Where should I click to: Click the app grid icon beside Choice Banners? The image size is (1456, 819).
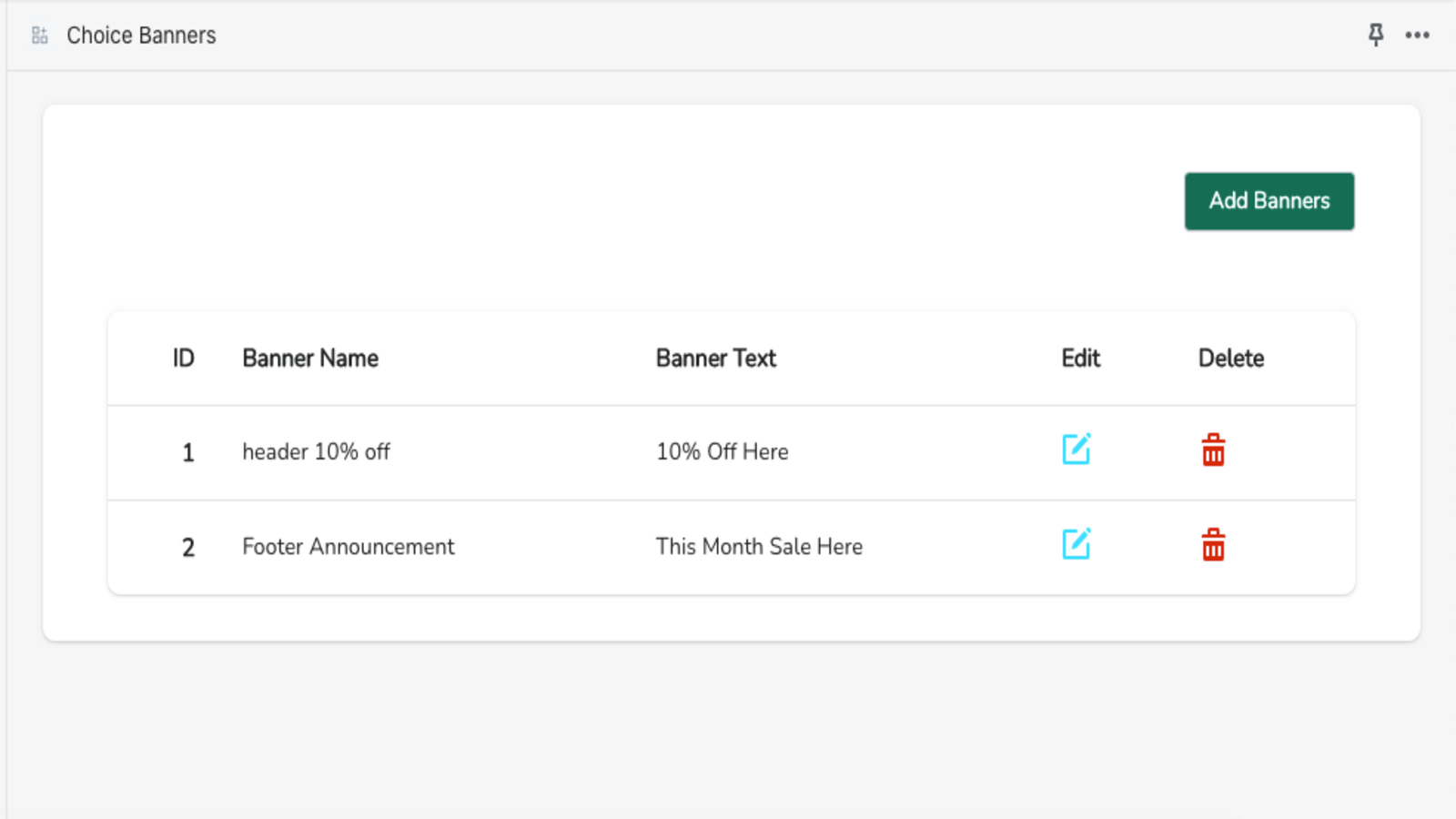click(x=40, y=35)
